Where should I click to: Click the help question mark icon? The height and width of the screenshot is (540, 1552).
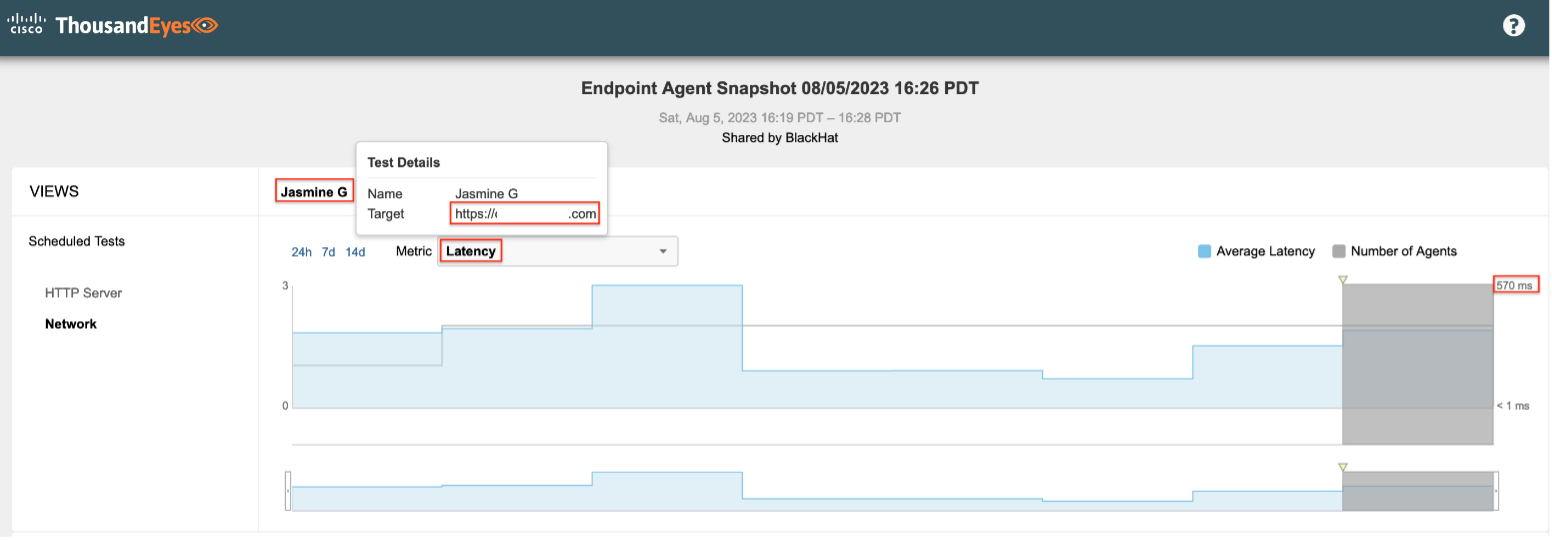pos(1514,26)
